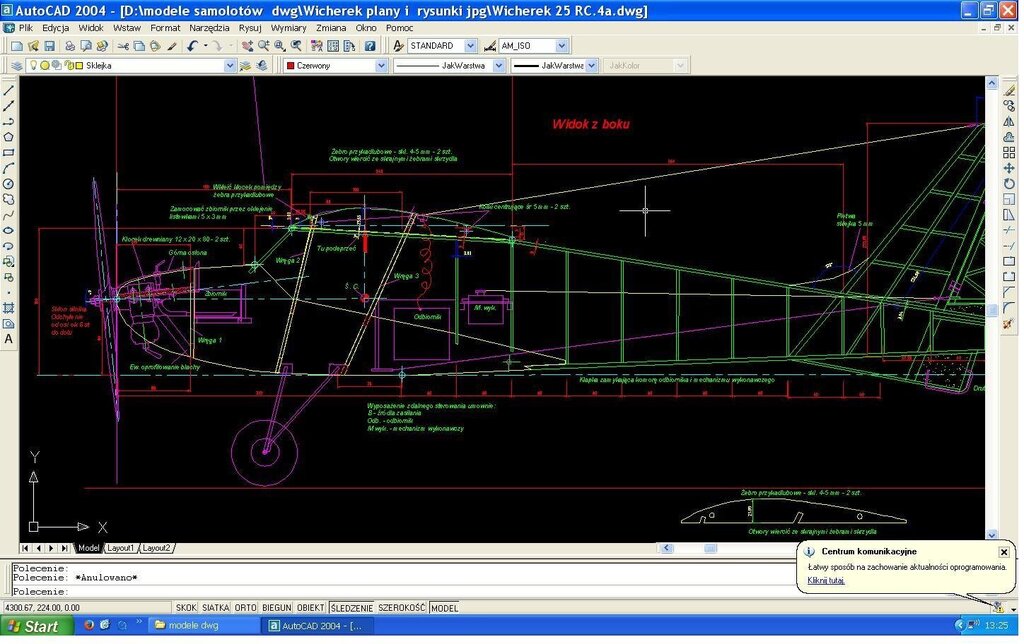The height and width of the screenshot is (644, 1024).
Task: Open the Sklejka layer dropdown
Action: 229,66
